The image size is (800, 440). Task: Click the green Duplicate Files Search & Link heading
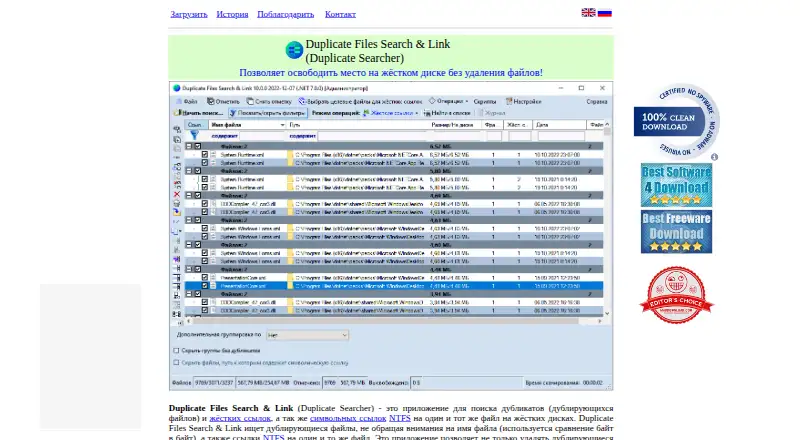(378, 51)
